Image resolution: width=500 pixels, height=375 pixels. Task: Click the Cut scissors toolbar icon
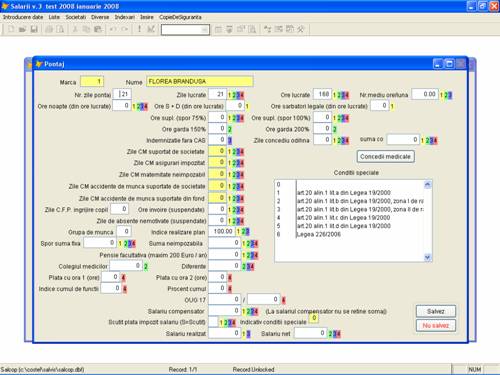point(75,29)
